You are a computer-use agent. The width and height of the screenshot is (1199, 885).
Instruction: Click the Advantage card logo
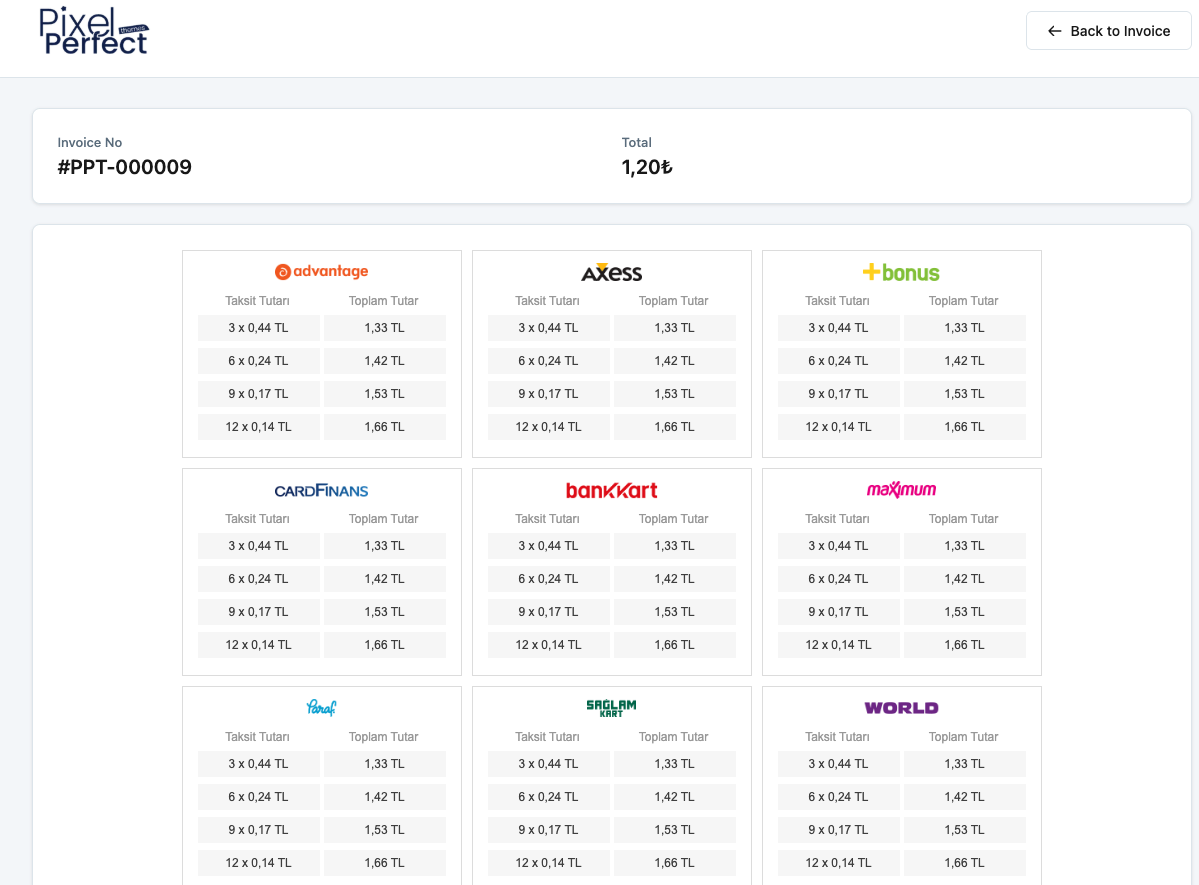coord(321,272)
